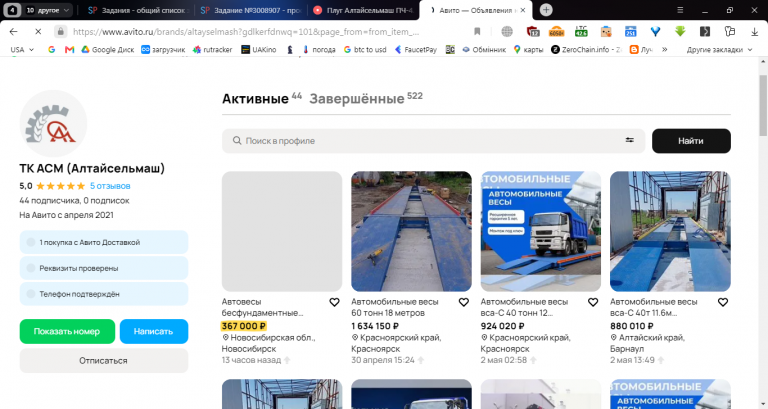The width and height of the screenshot is (768, 409).
Task: Bookmark this Avito page
Action: pos(477,32)
